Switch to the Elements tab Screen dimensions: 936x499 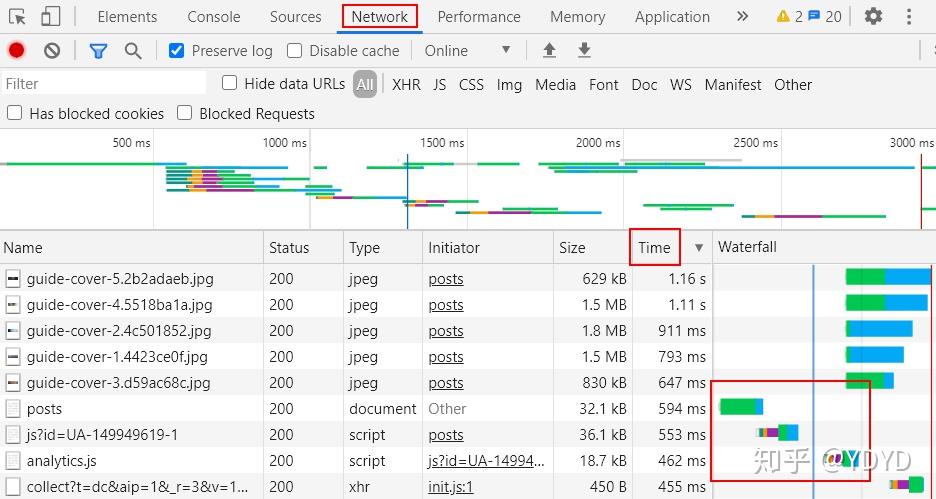pyautogui.click(x=127, y=17)
